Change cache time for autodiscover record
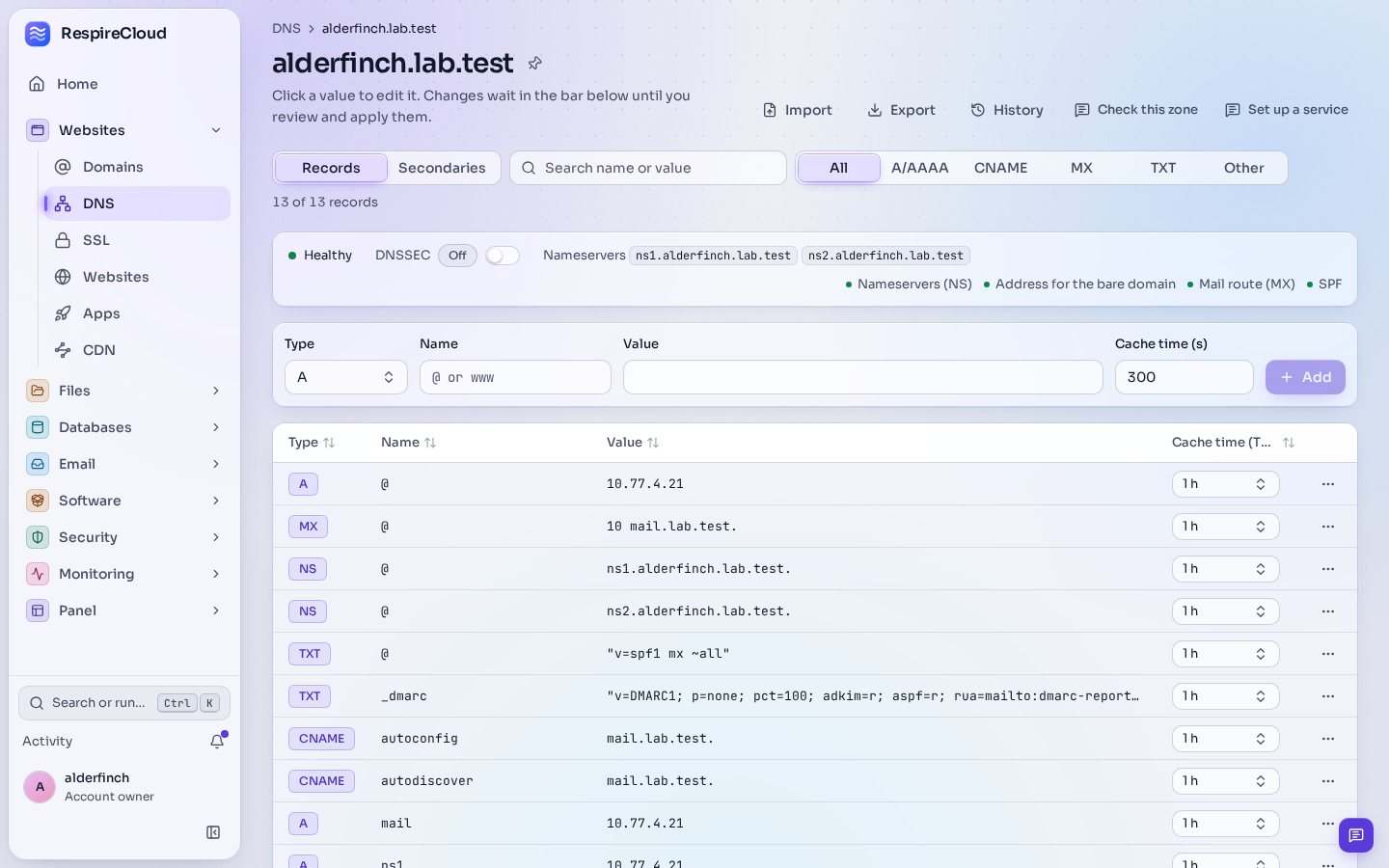This screenshot has height=868, width=1389. [1225, 781]
